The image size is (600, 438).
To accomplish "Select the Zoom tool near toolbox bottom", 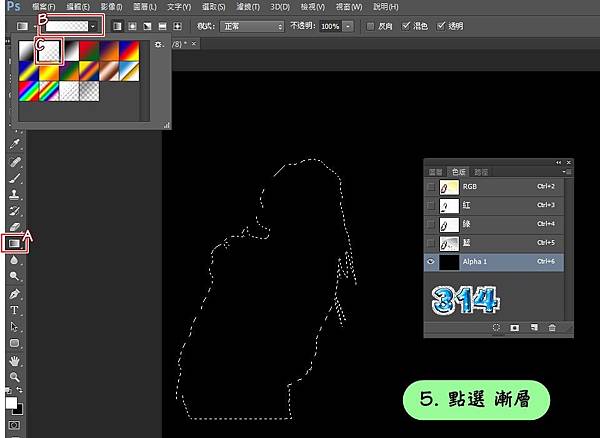I will point(15,377).
